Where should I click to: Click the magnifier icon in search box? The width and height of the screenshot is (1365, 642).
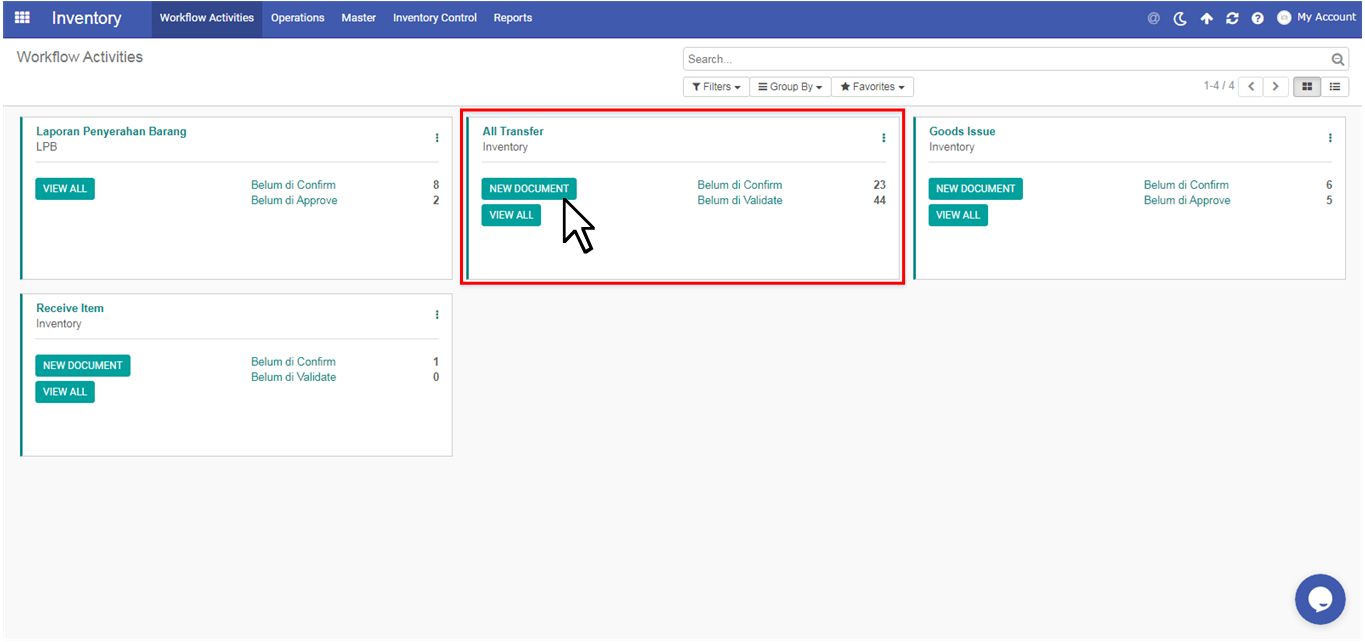pyautogui.click(x=1338, y=60)
